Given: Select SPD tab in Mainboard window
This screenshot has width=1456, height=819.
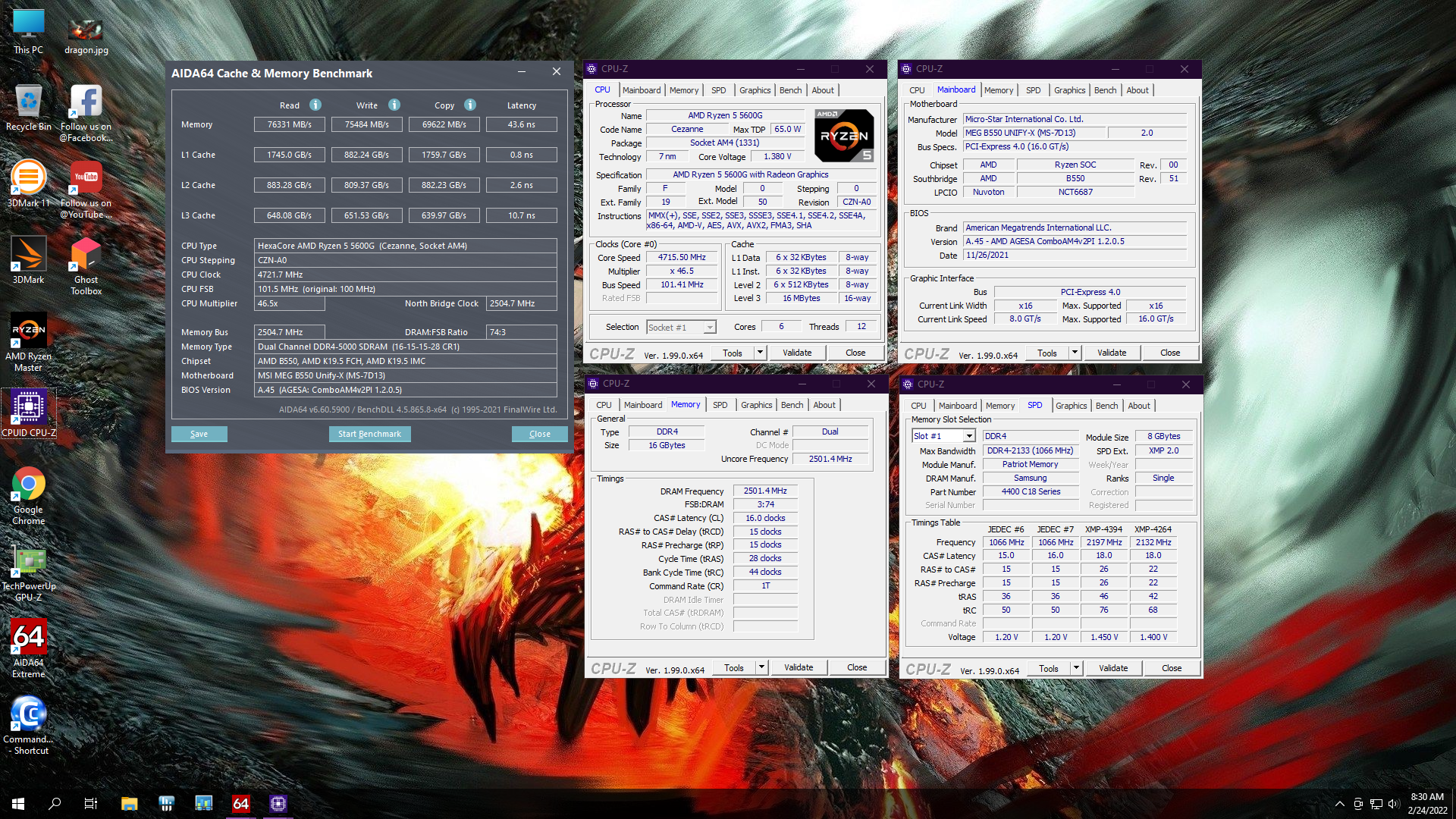Looking at the screenshot, I should (1033, 90).
